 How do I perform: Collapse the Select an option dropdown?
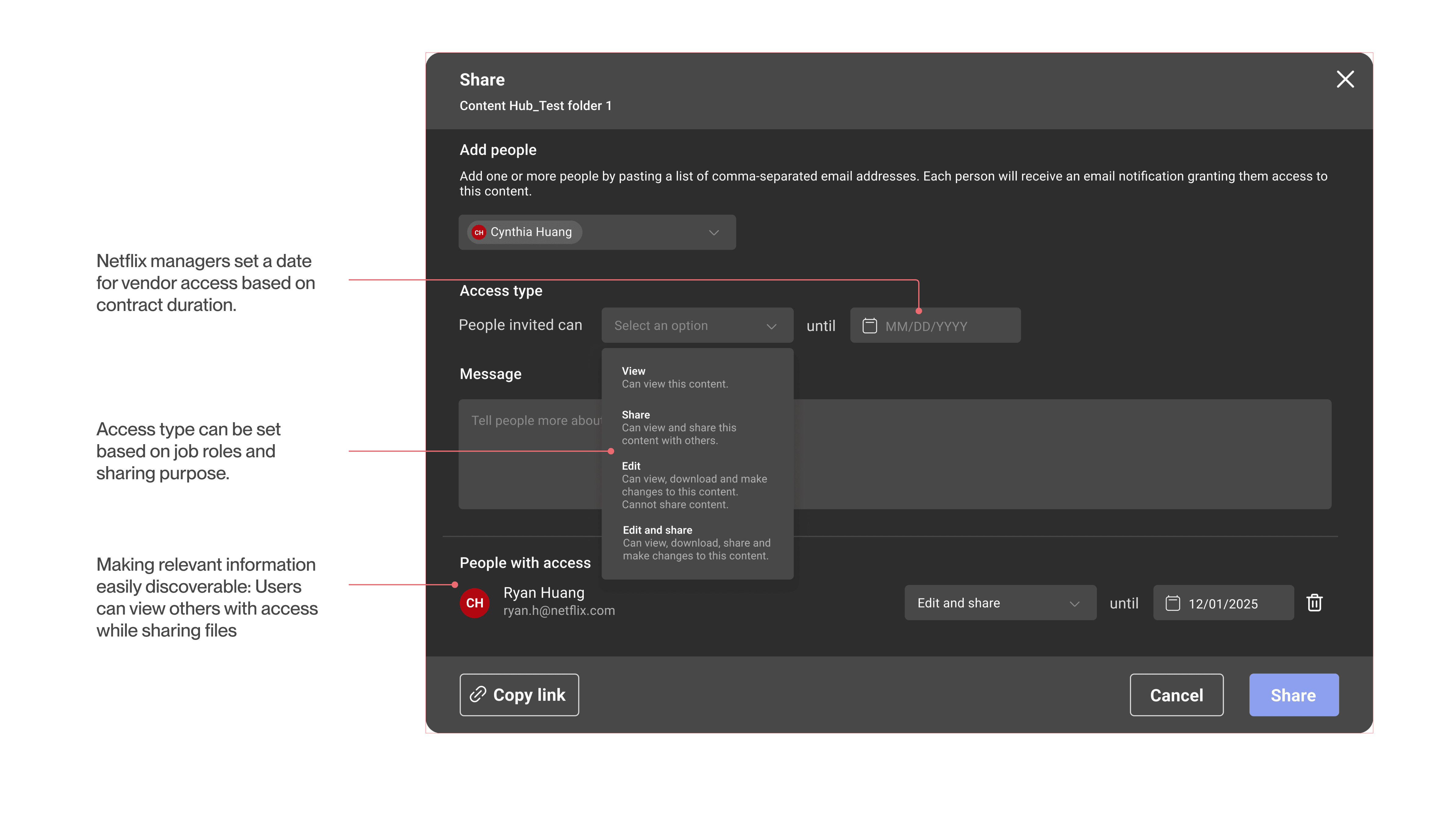[x=771, y=326]
